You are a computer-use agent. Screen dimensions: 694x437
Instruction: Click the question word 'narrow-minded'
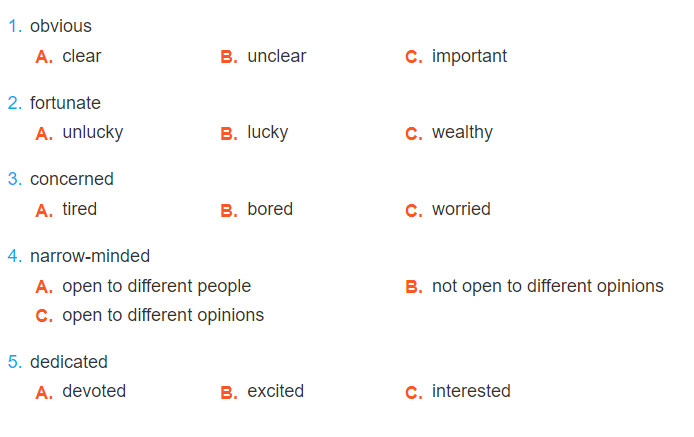[x=90, y=256]
